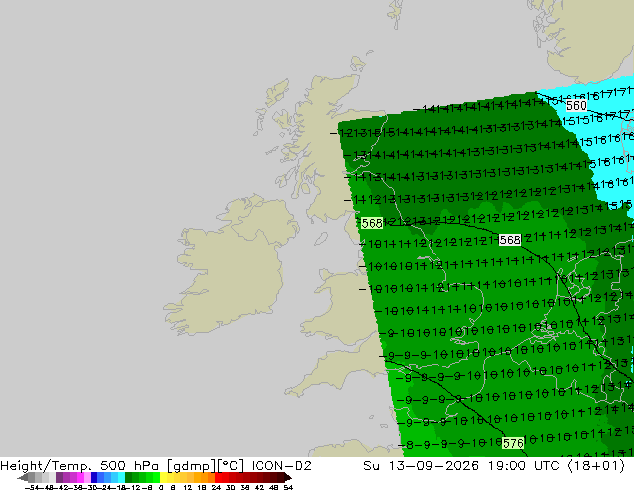The height and width of the screenshot is (490, 634).
Task: Click the left arrow end of the color scale
Action: [x=22, y=477]
